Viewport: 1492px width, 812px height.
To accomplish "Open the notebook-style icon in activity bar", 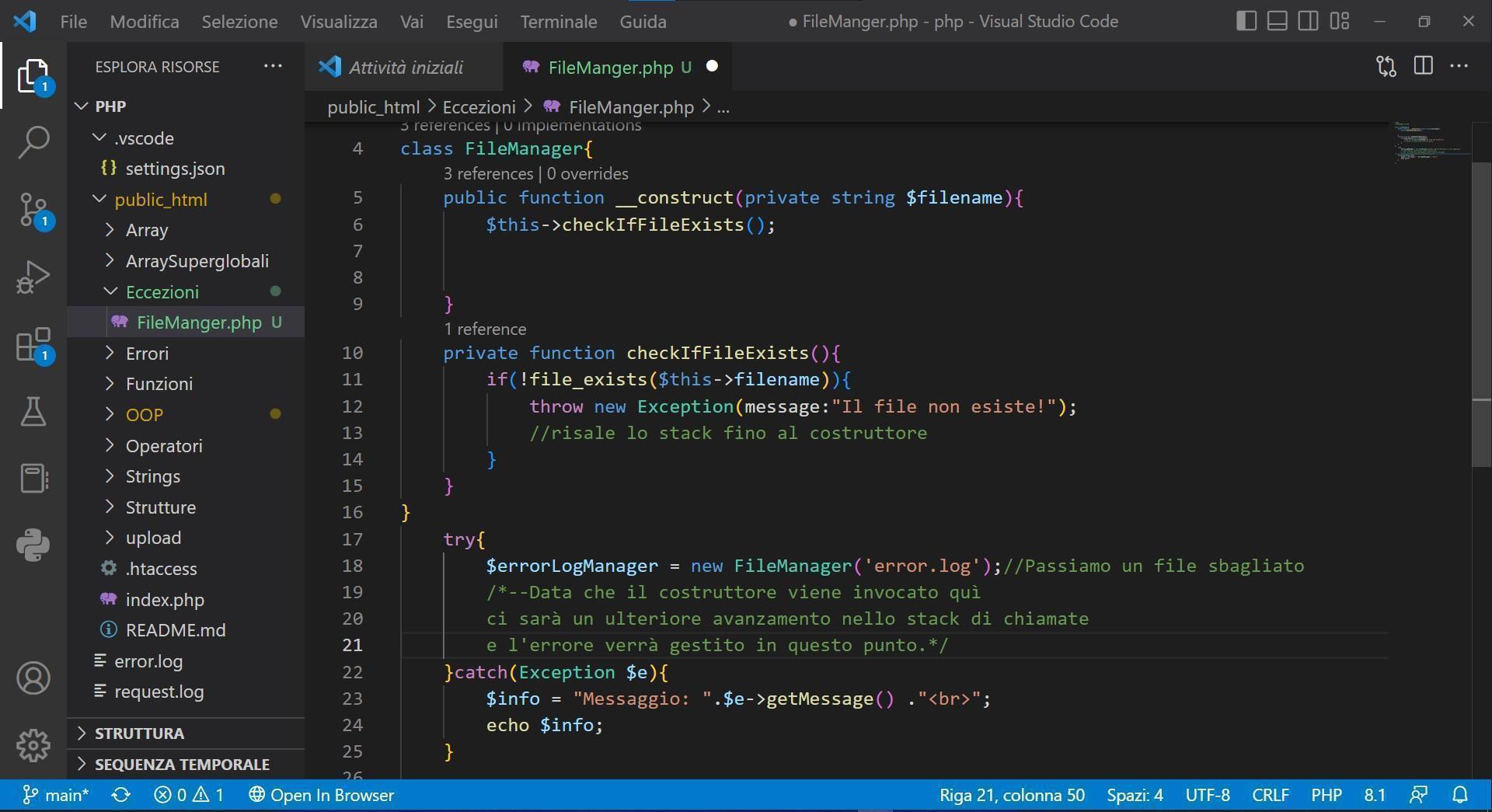I will 33,478.
